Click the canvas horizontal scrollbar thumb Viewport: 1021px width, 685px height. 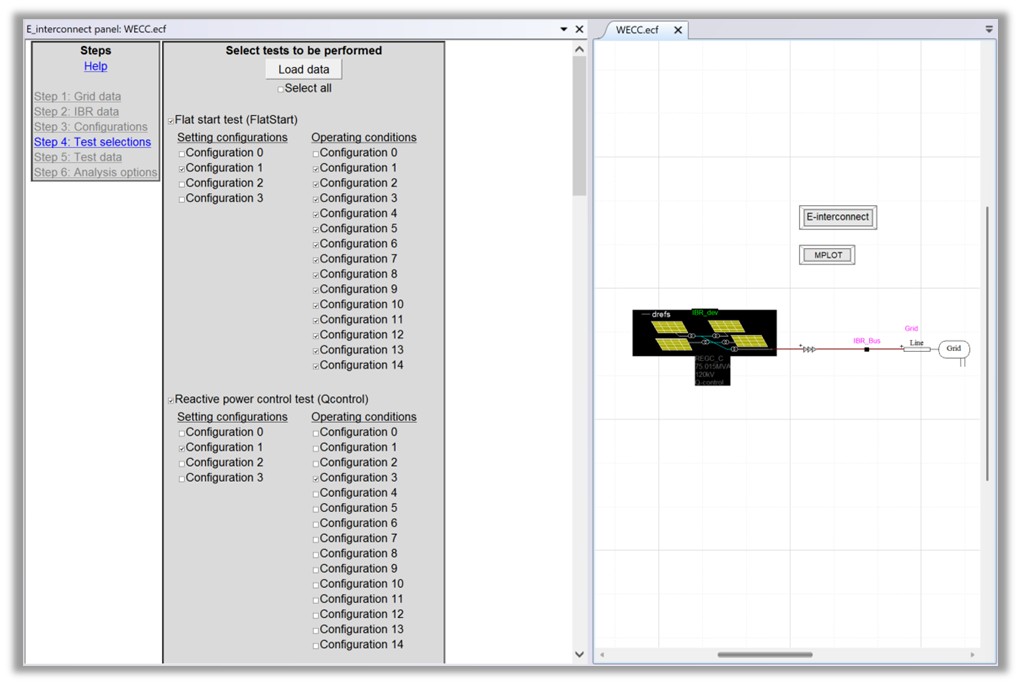(765, 655)
